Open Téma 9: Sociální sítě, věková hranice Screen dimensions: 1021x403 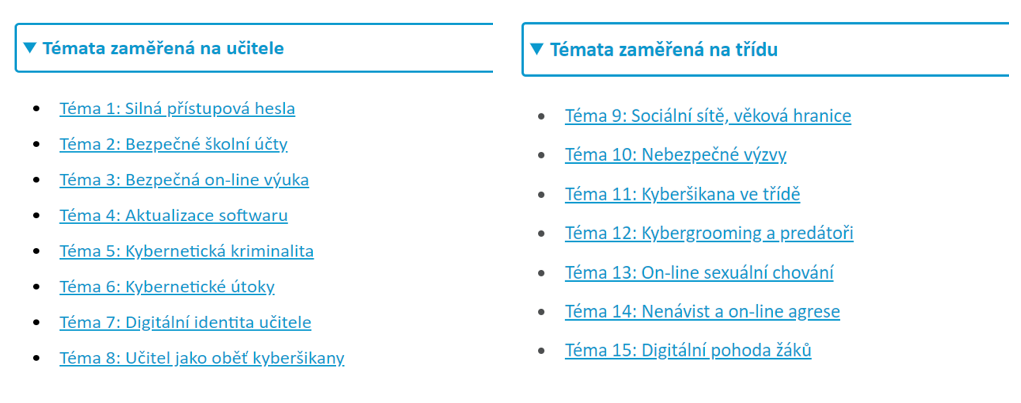[x=708, y=116]
